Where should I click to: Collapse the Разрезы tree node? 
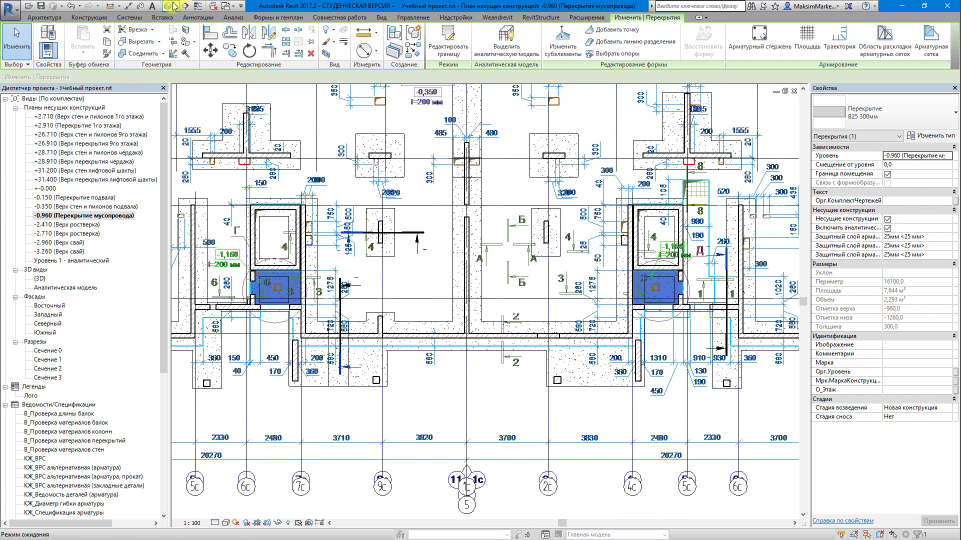15,342
